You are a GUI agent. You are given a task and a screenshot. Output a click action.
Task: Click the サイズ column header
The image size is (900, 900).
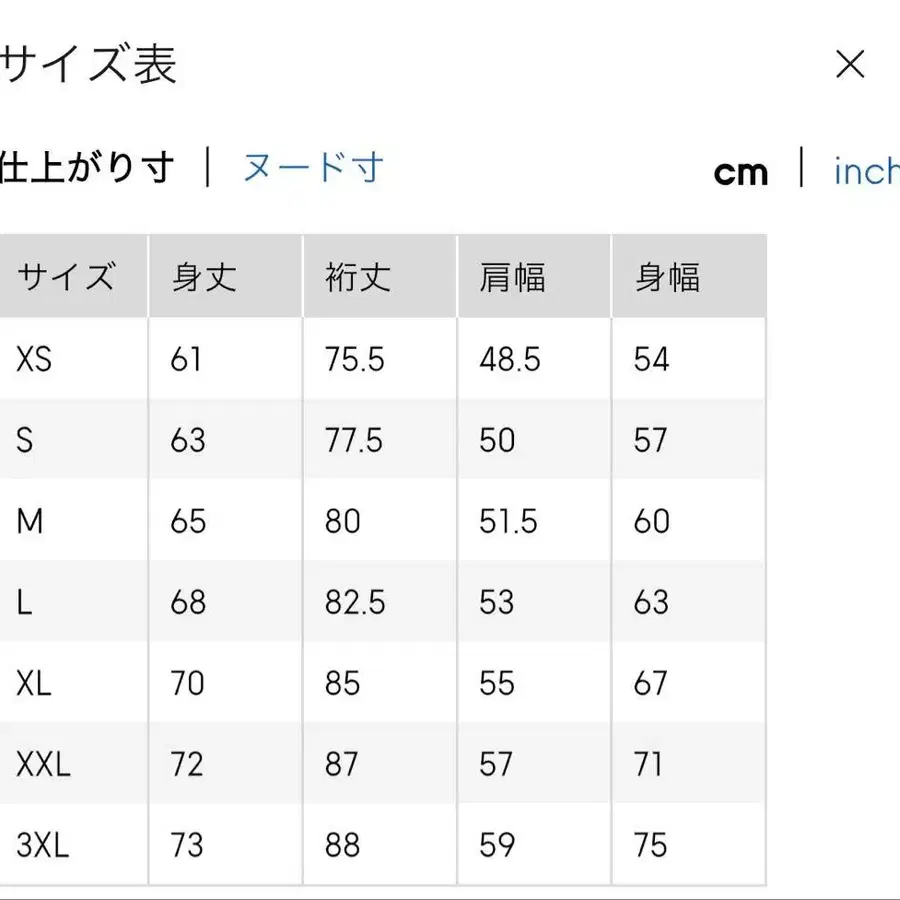click(x=65, y=276)
